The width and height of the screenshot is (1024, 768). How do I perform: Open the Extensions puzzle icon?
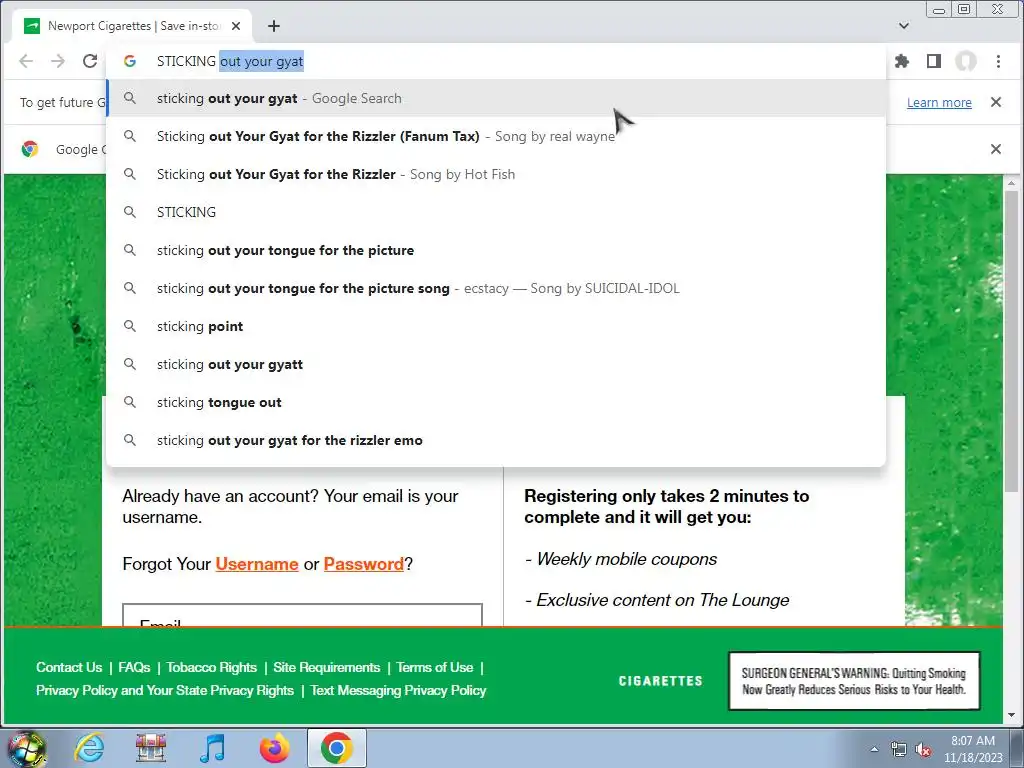pyautogui.click(x=902, y=61)
